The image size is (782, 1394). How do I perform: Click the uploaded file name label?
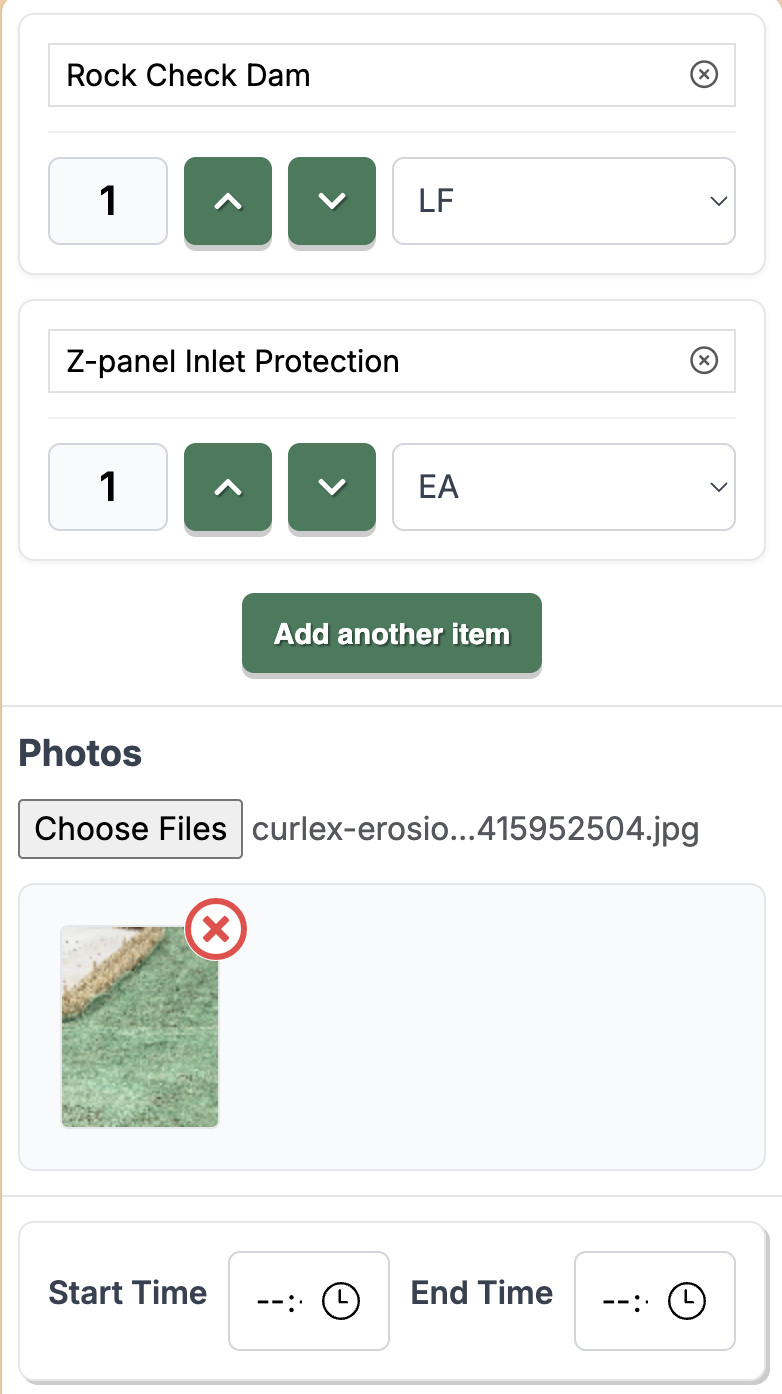(477, 828)
